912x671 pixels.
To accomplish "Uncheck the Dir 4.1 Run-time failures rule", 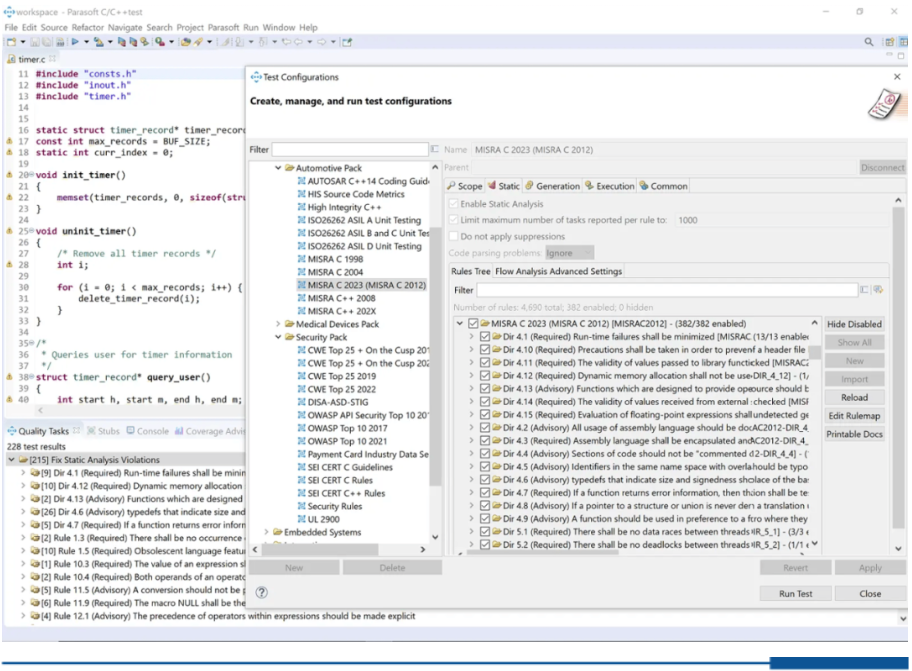I will [484, 337].
